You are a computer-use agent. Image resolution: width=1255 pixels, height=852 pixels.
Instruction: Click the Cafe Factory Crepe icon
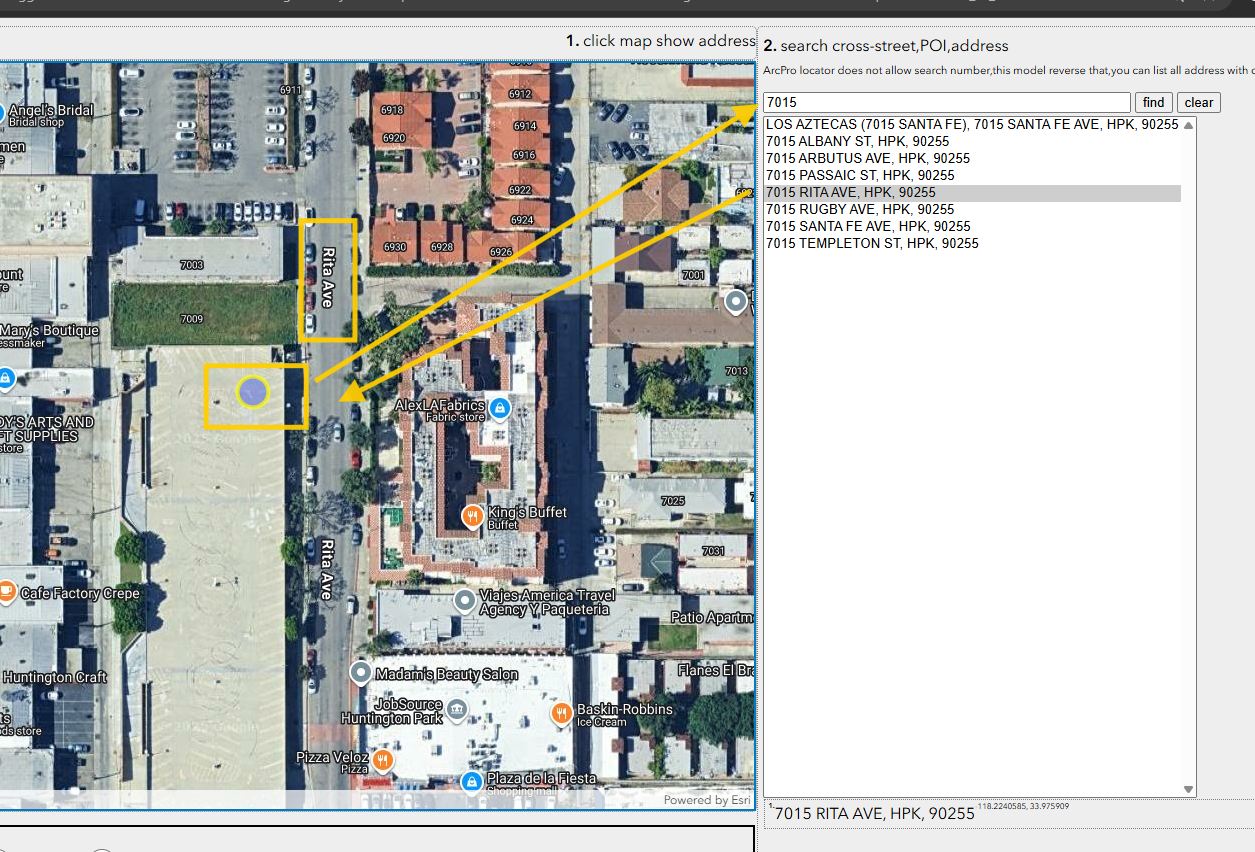tap(7, 592)
